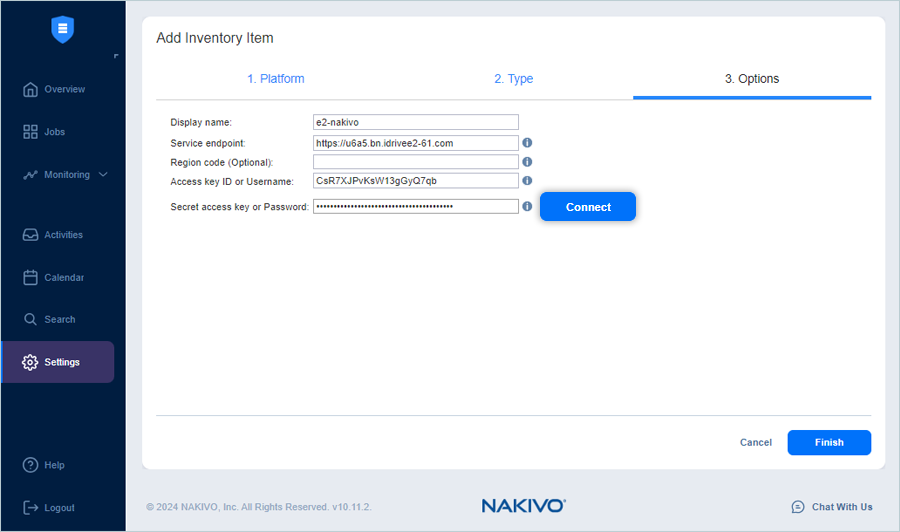Click the Monitoring chart icon
The height and width of the screenshot is (532, 900).
[30, 174]
